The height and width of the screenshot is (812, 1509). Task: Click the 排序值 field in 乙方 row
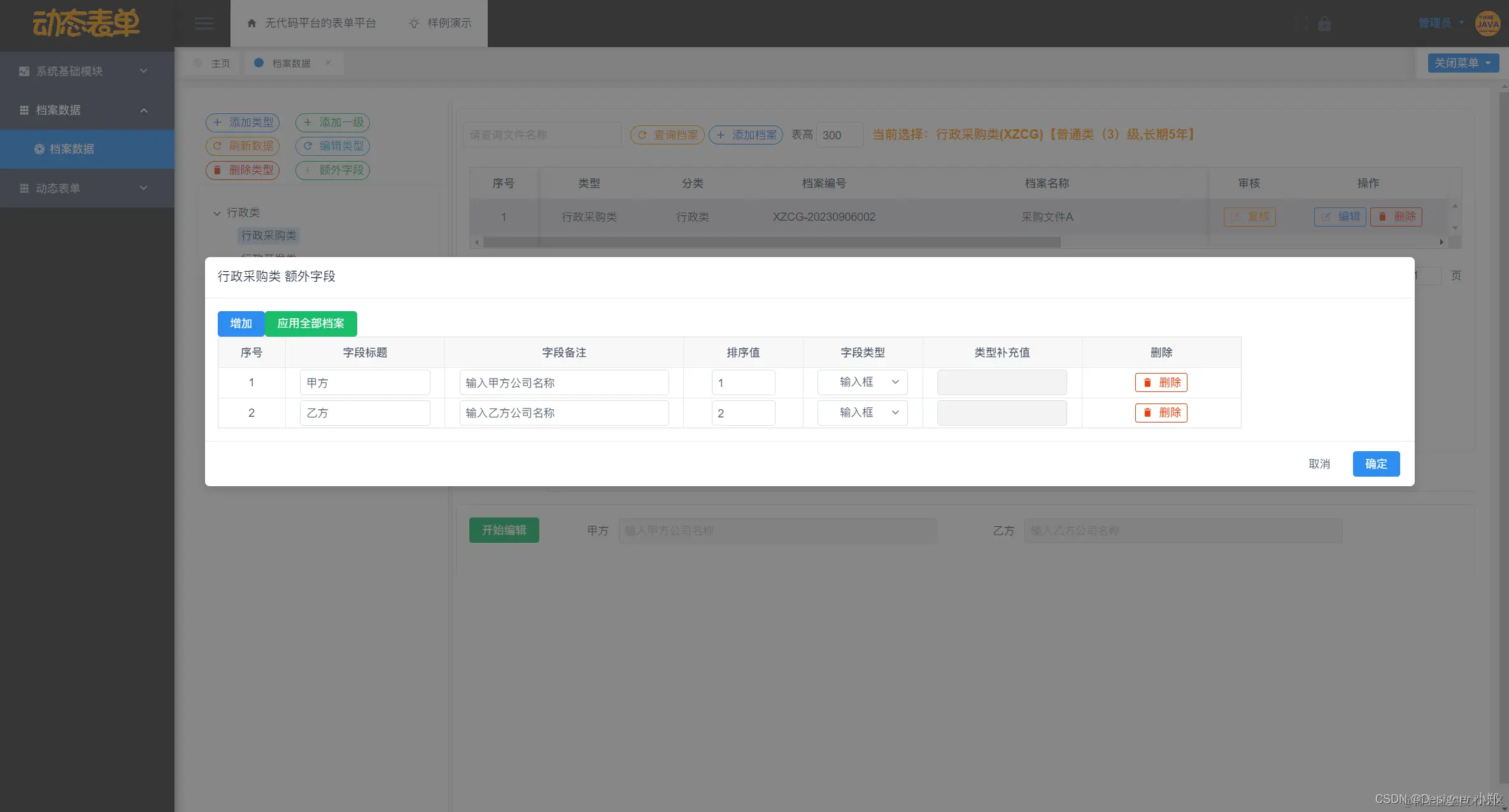[742, 413]
